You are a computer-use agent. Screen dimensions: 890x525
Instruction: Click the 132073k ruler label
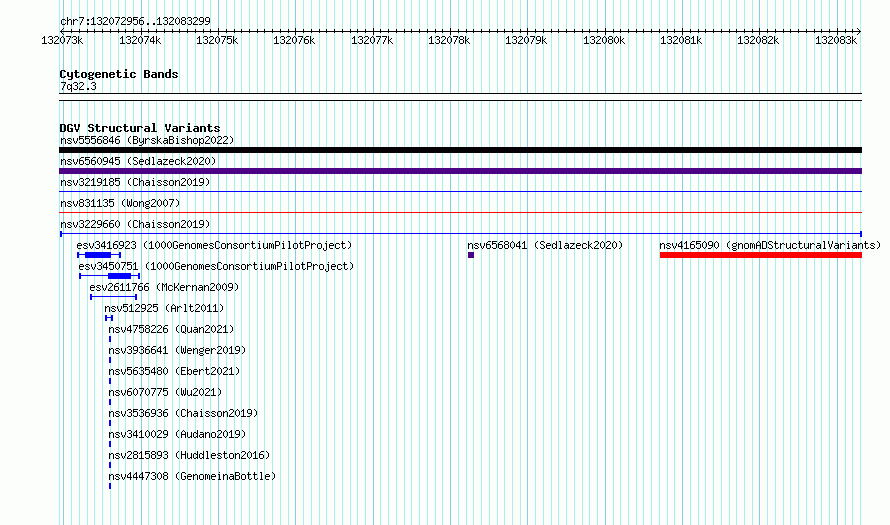tap(62, 40)
